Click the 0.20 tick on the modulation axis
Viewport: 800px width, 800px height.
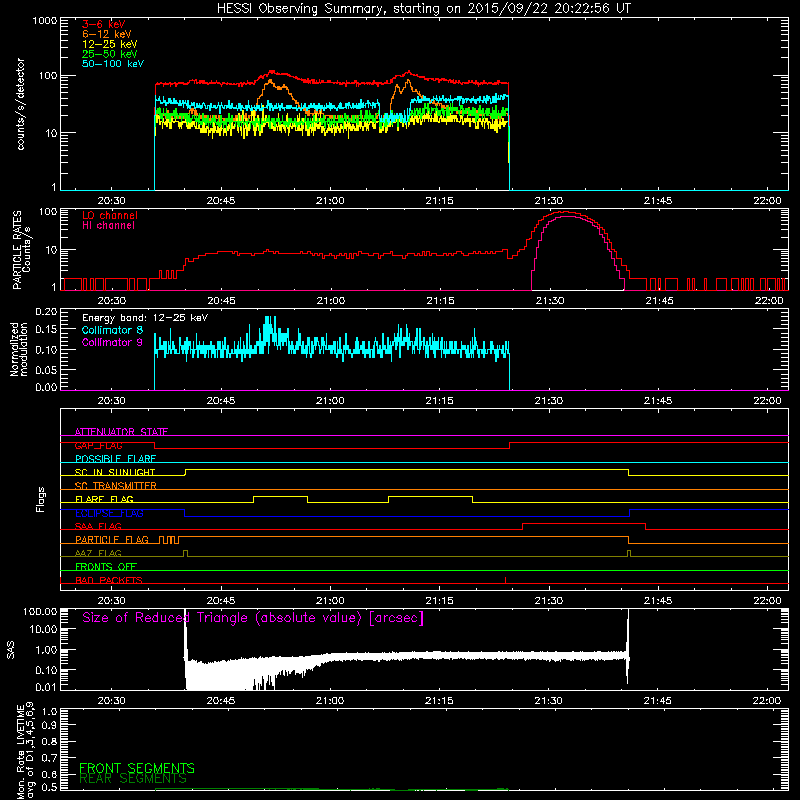[x=46, y=311]
